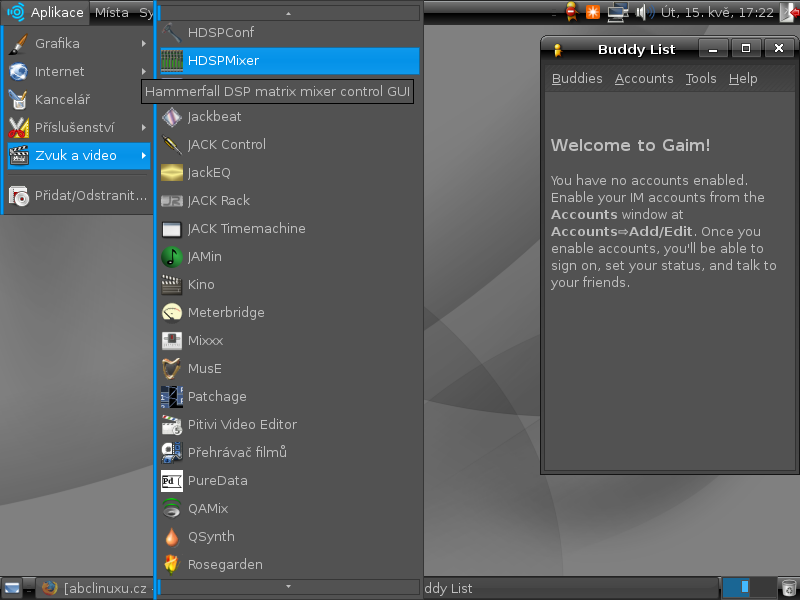Image resolution: width=800 pixels, height=600 pixels.
Task: Open Přidat/Odstranit… software installer
Action: point(78,196)
